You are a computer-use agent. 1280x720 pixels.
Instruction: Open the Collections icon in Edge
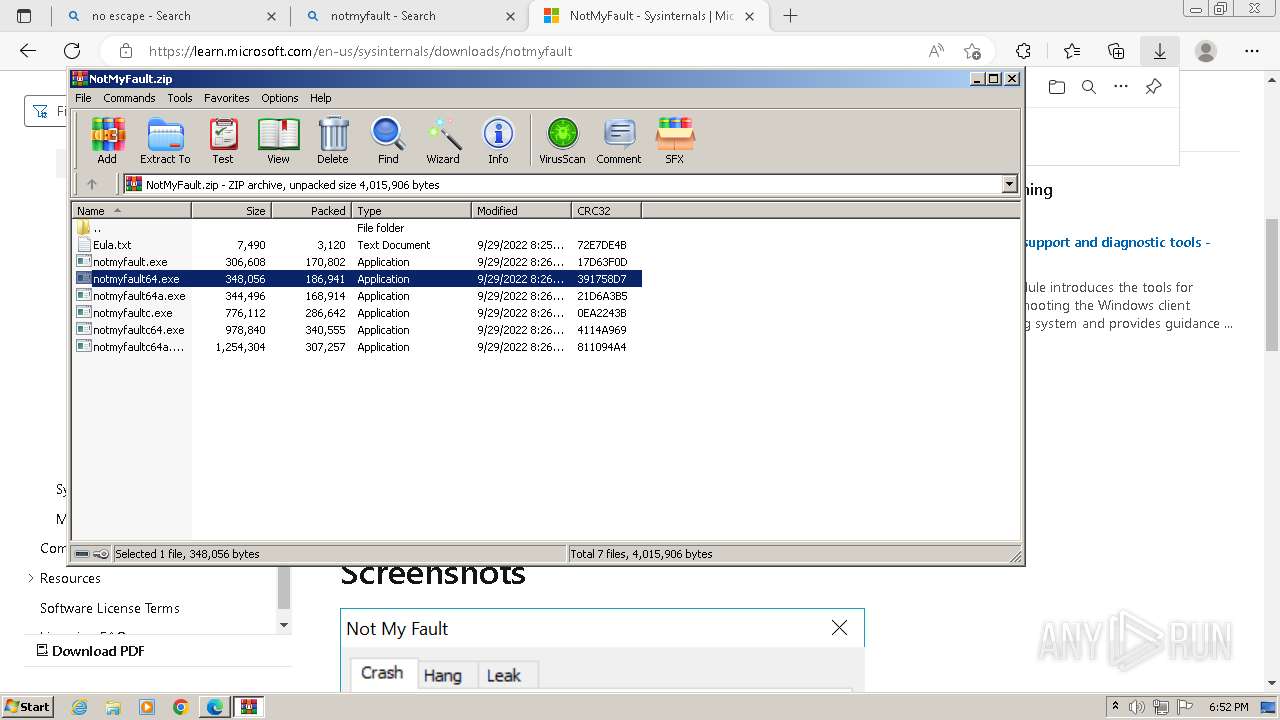coord(1116,51)
